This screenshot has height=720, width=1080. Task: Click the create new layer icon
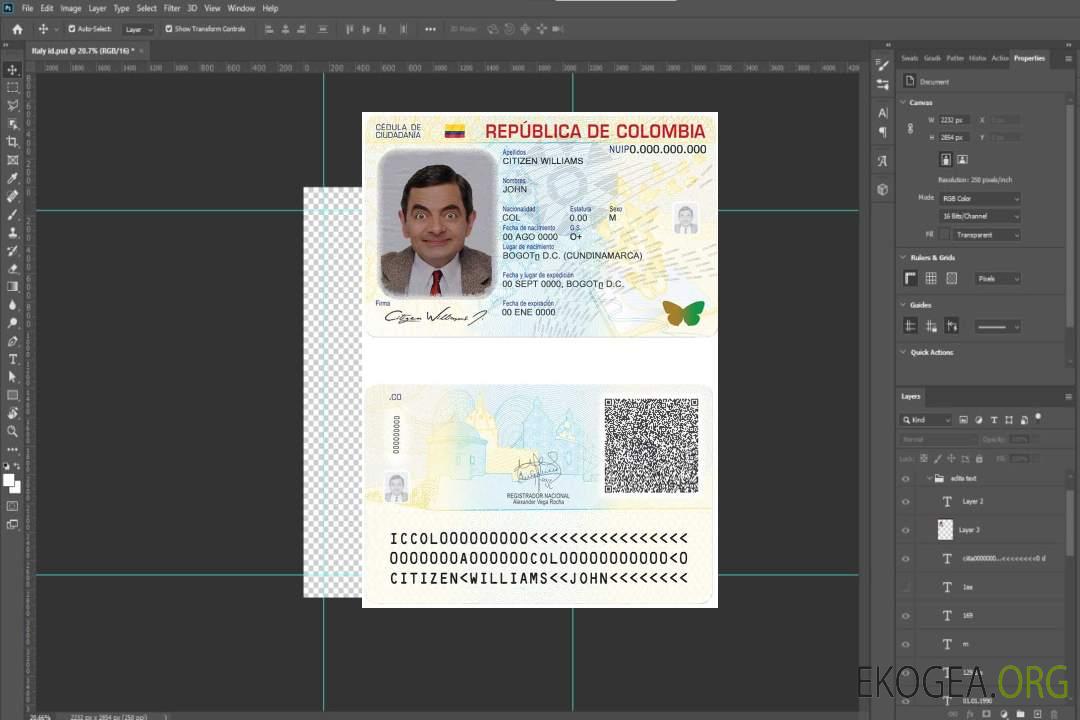(x=1037, y=714)
